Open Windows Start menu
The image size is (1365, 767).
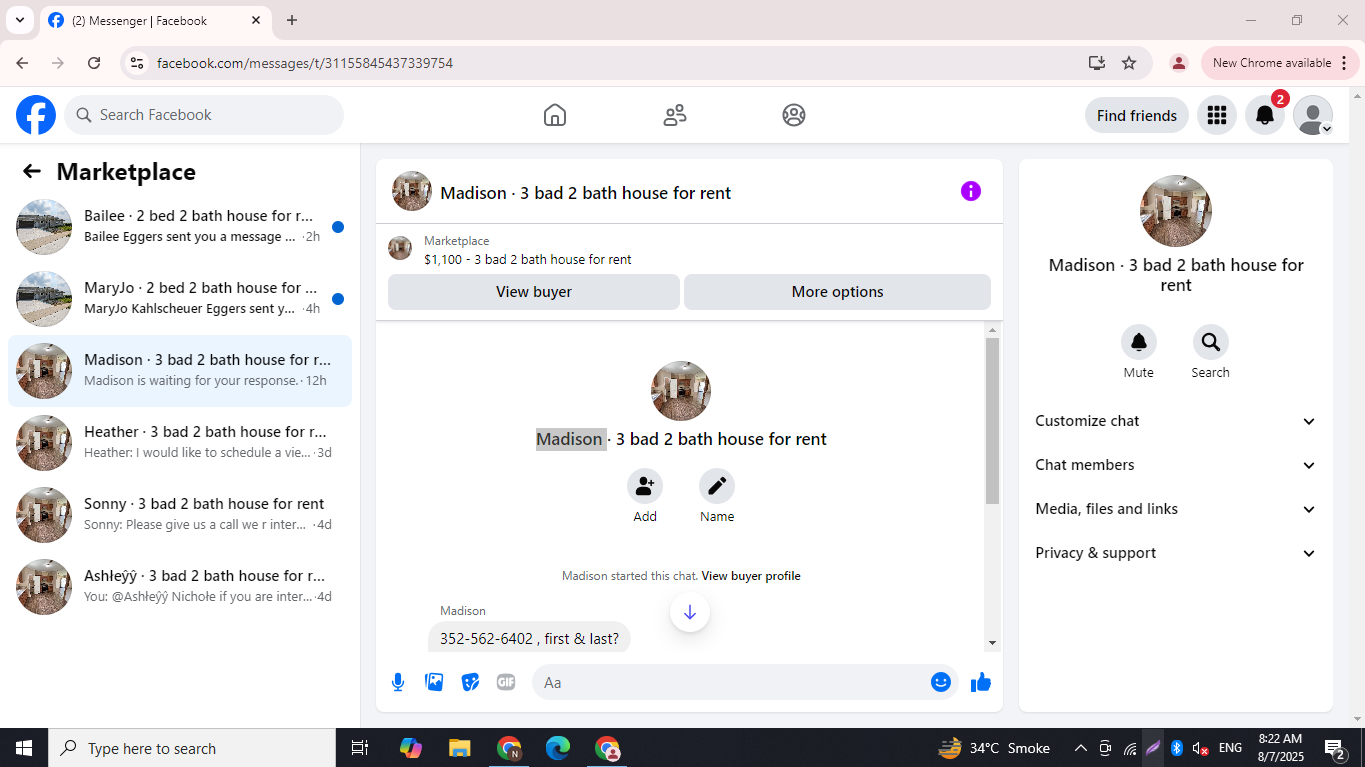pyautogui.click(x=24, y=748)
